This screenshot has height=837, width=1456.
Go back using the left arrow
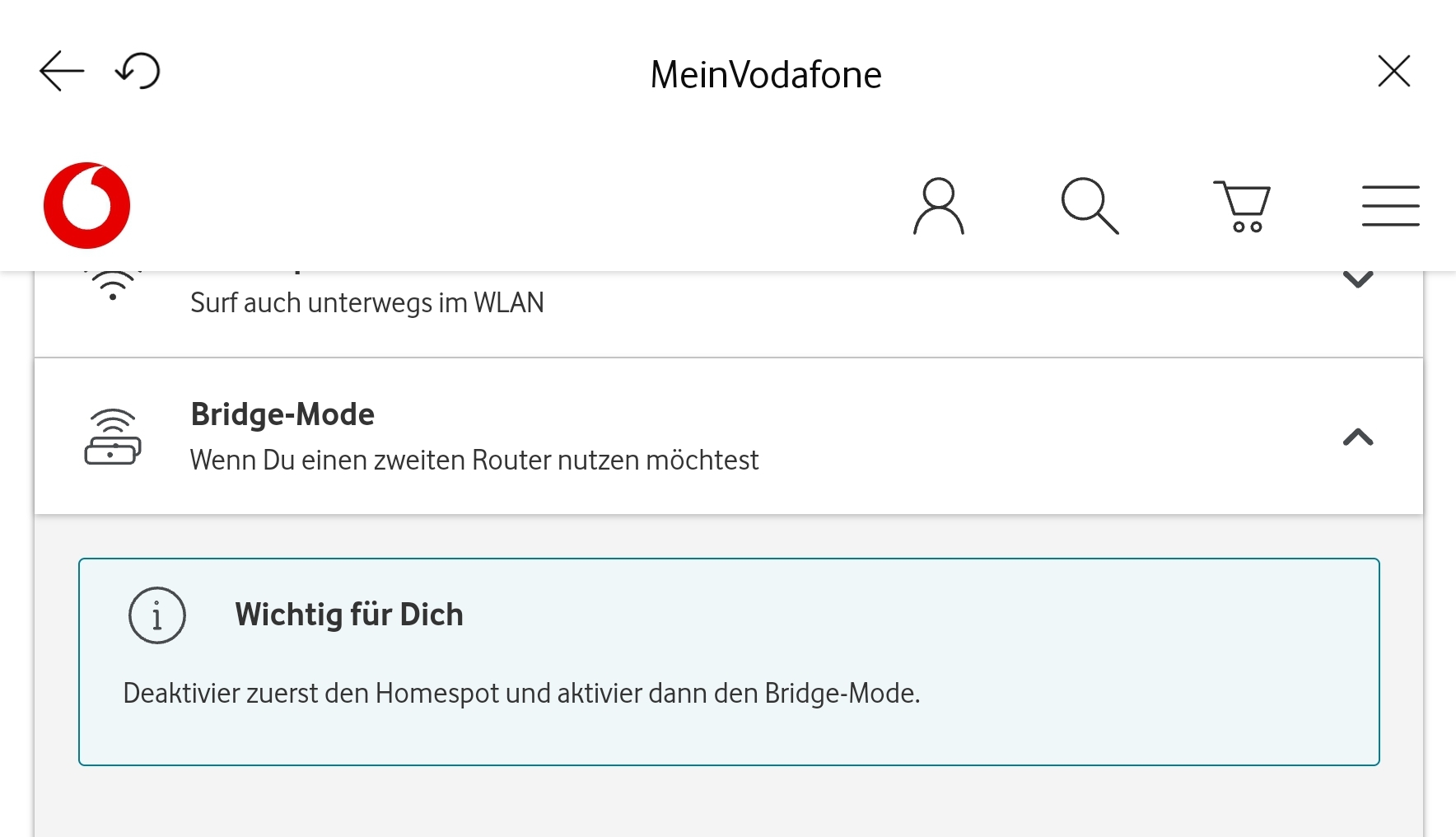click(62, 71)
